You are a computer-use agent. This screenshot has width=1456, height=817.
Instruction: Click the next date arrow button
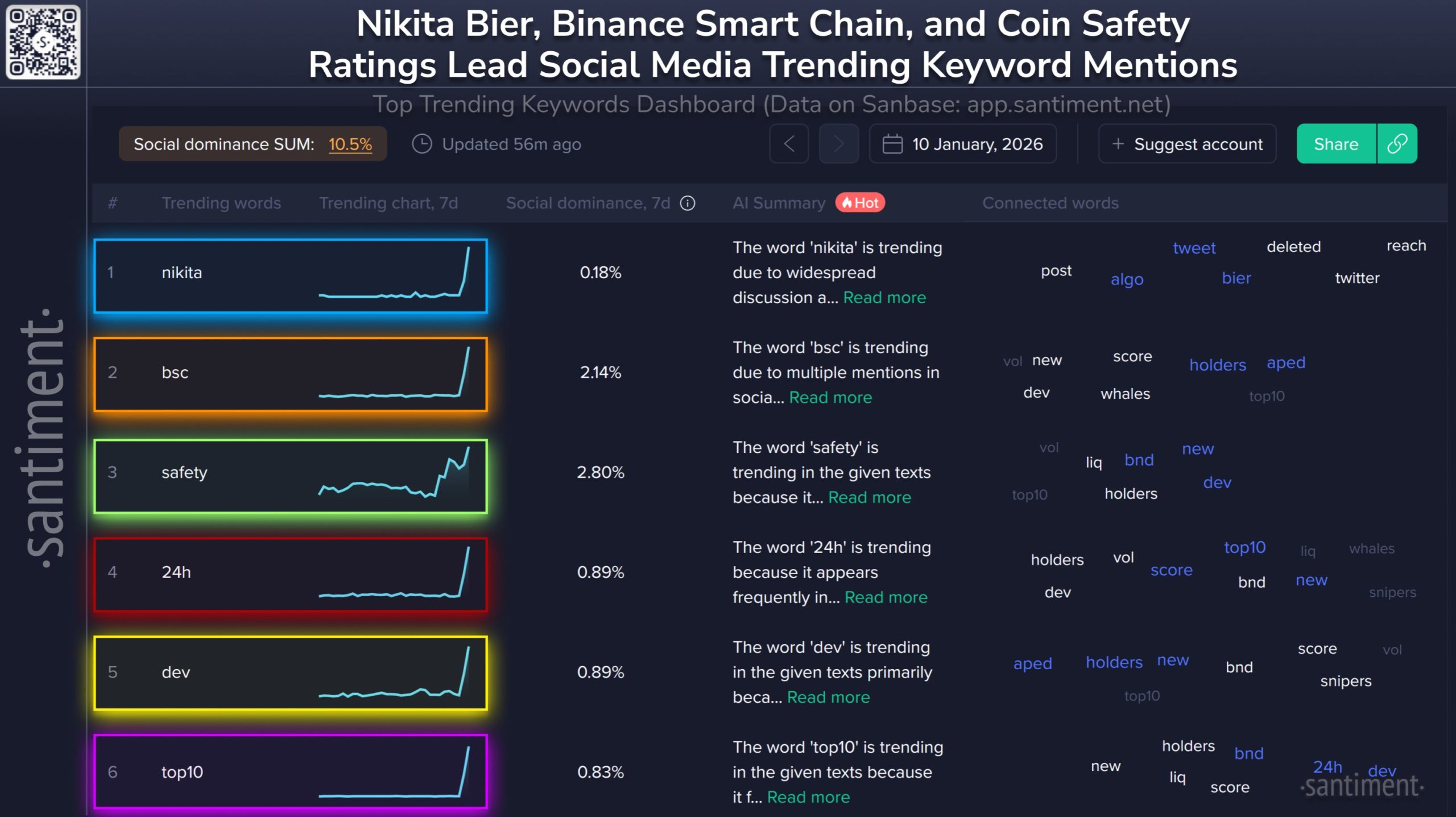(x=838, y=144)
